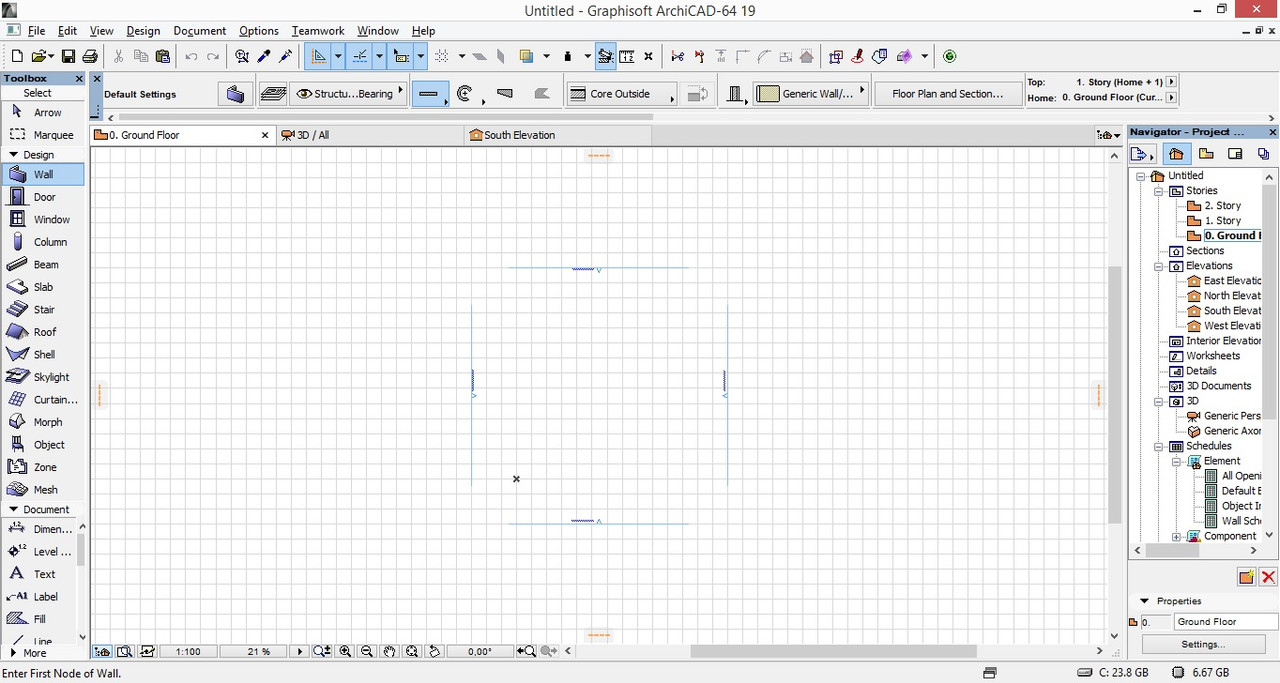Choose the Column tool
The width and height of the screenshot is (1280, 683).
43,242
